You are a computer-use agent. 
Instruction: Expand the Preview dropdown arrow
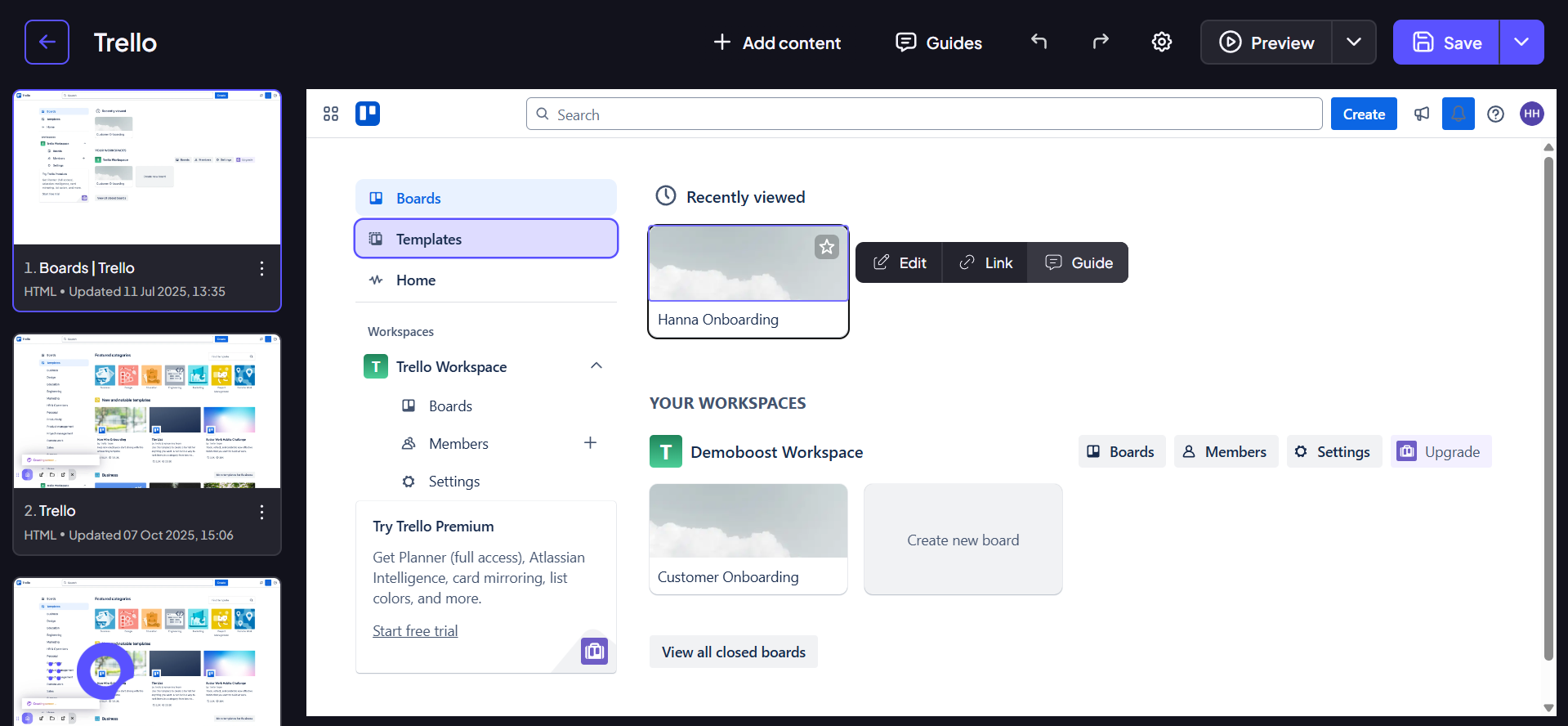(x=1354, y=43)
